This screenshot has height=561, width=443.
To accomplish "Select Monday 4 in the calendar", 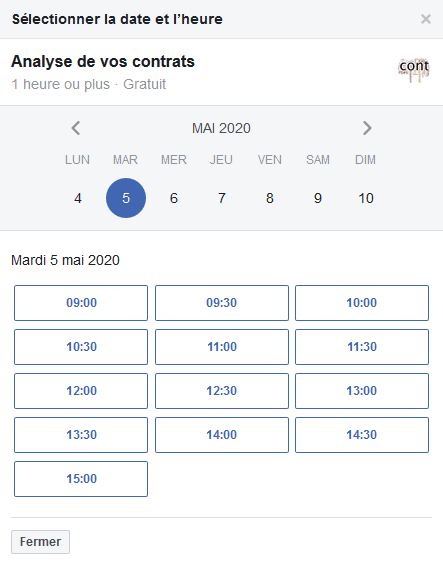I will (x=78, y=198).
